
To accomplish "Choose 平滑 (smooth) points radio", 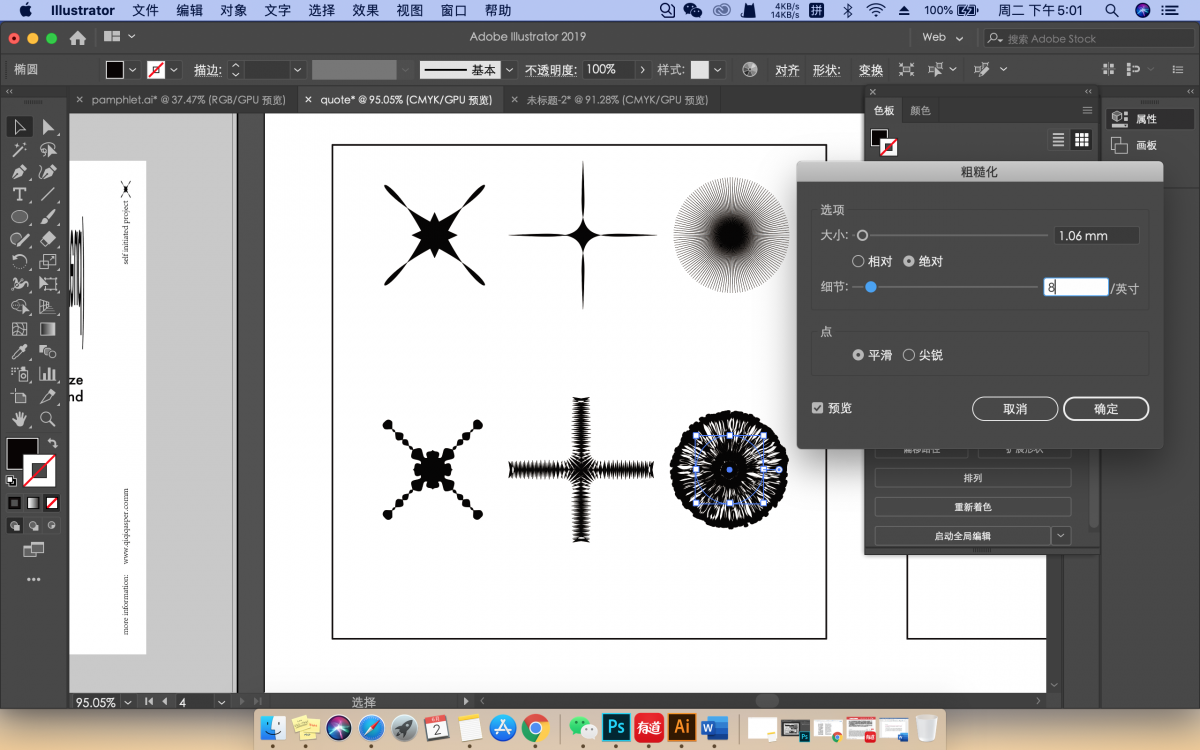I will (858, 355).
